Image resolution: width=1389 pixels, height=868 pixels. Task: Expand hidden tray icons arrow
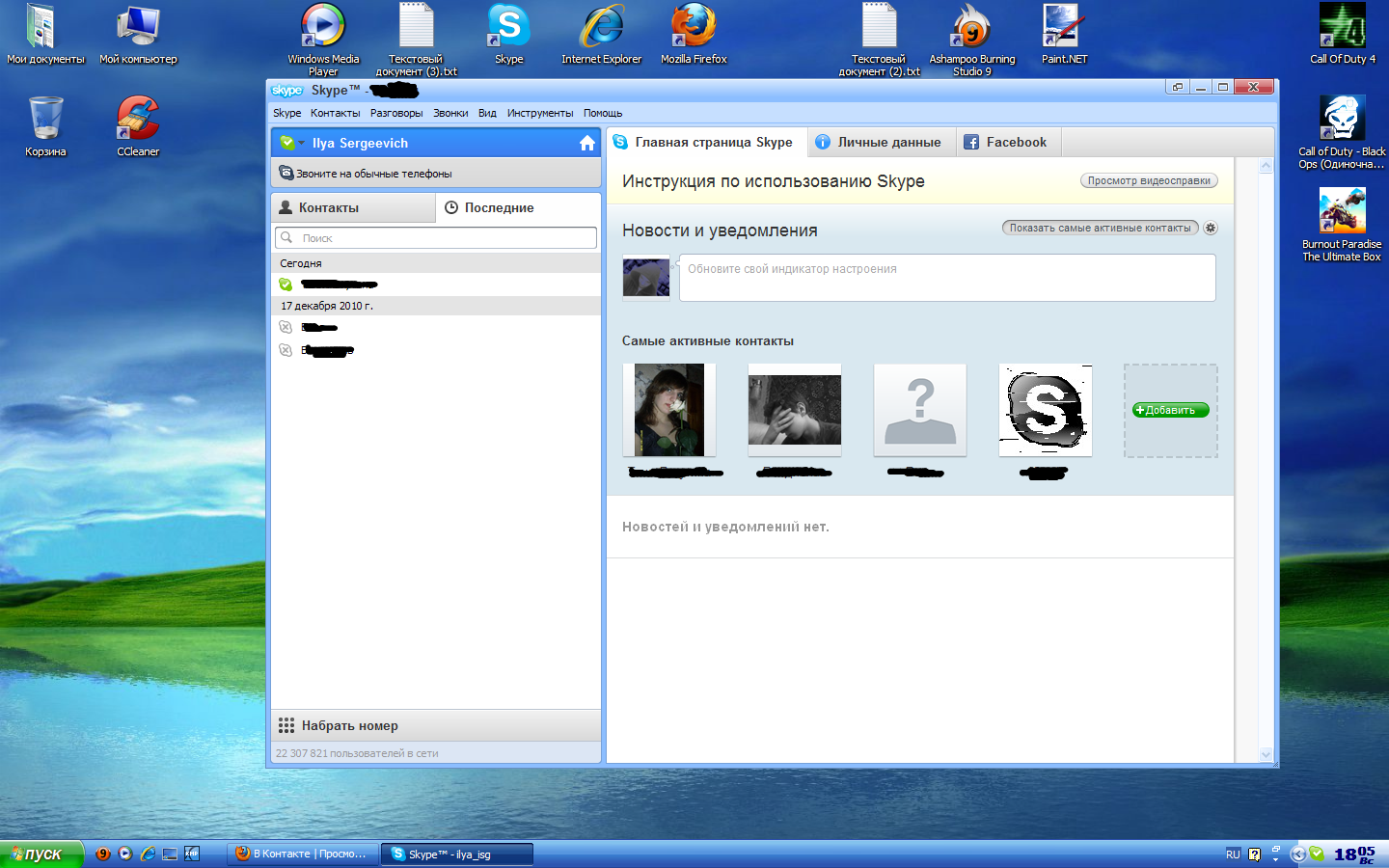(x=1298, y=854)
